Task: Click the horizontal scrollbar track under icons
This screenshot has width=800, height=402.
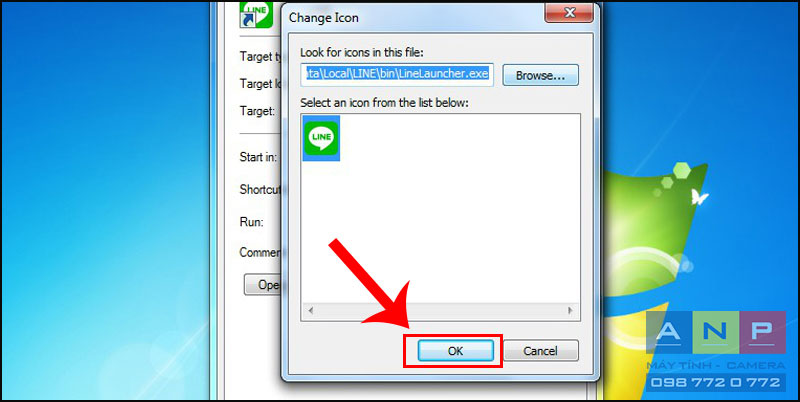Action: (x=440, y=310)
